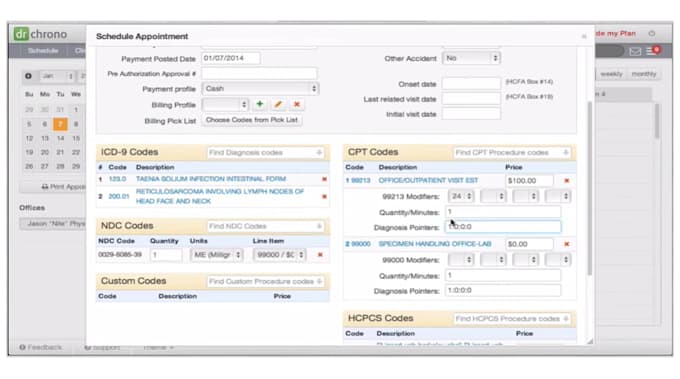Remove ICD-9 code 123.0 Taenia Solium row
Screen dimensions: 680x379
click(x=324, y=179)
